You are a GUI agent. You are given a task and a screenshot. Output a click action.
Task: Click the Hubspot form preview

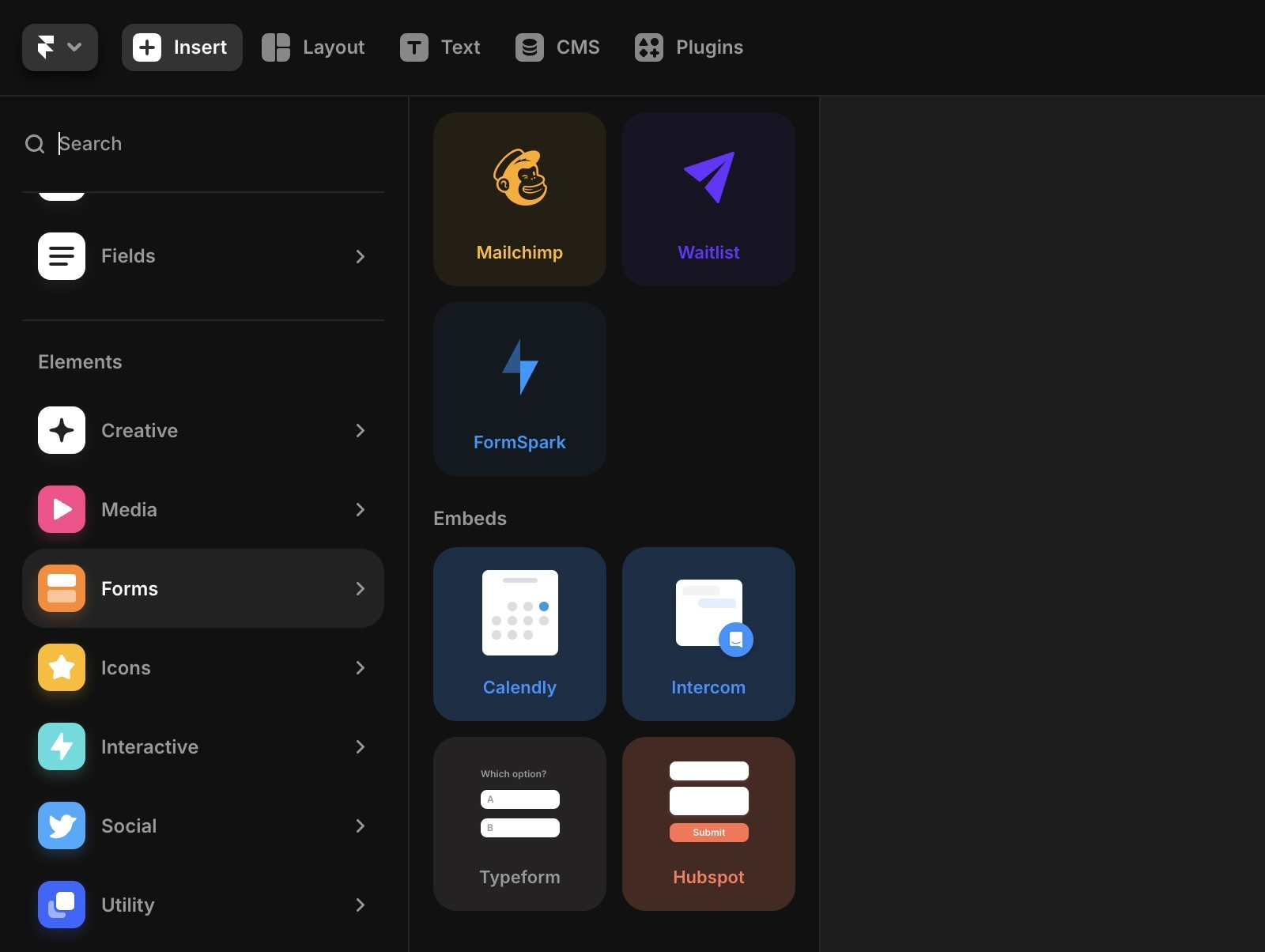[x=709, y=801]
